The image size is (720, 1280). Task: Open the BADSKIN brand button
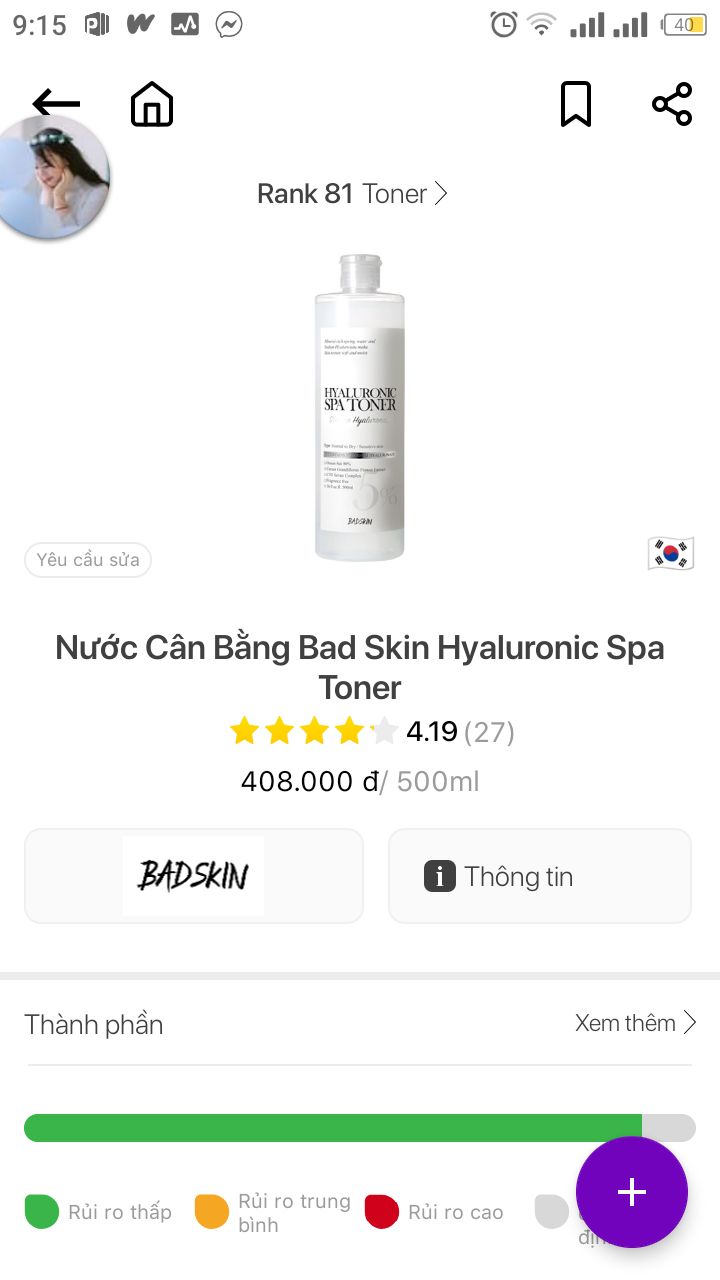[x=194, y=876]
